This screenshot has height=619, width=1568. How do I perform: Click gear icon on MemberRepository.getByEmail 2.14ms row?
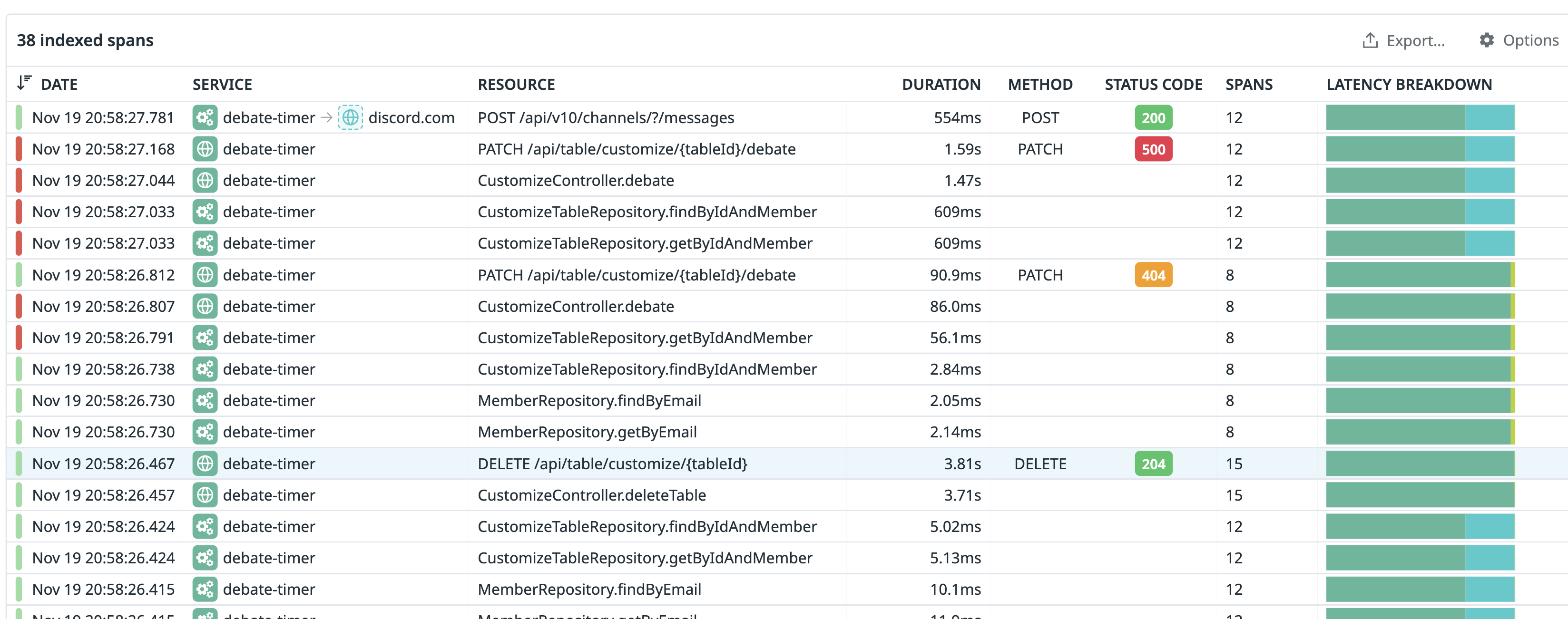(205, 432)
